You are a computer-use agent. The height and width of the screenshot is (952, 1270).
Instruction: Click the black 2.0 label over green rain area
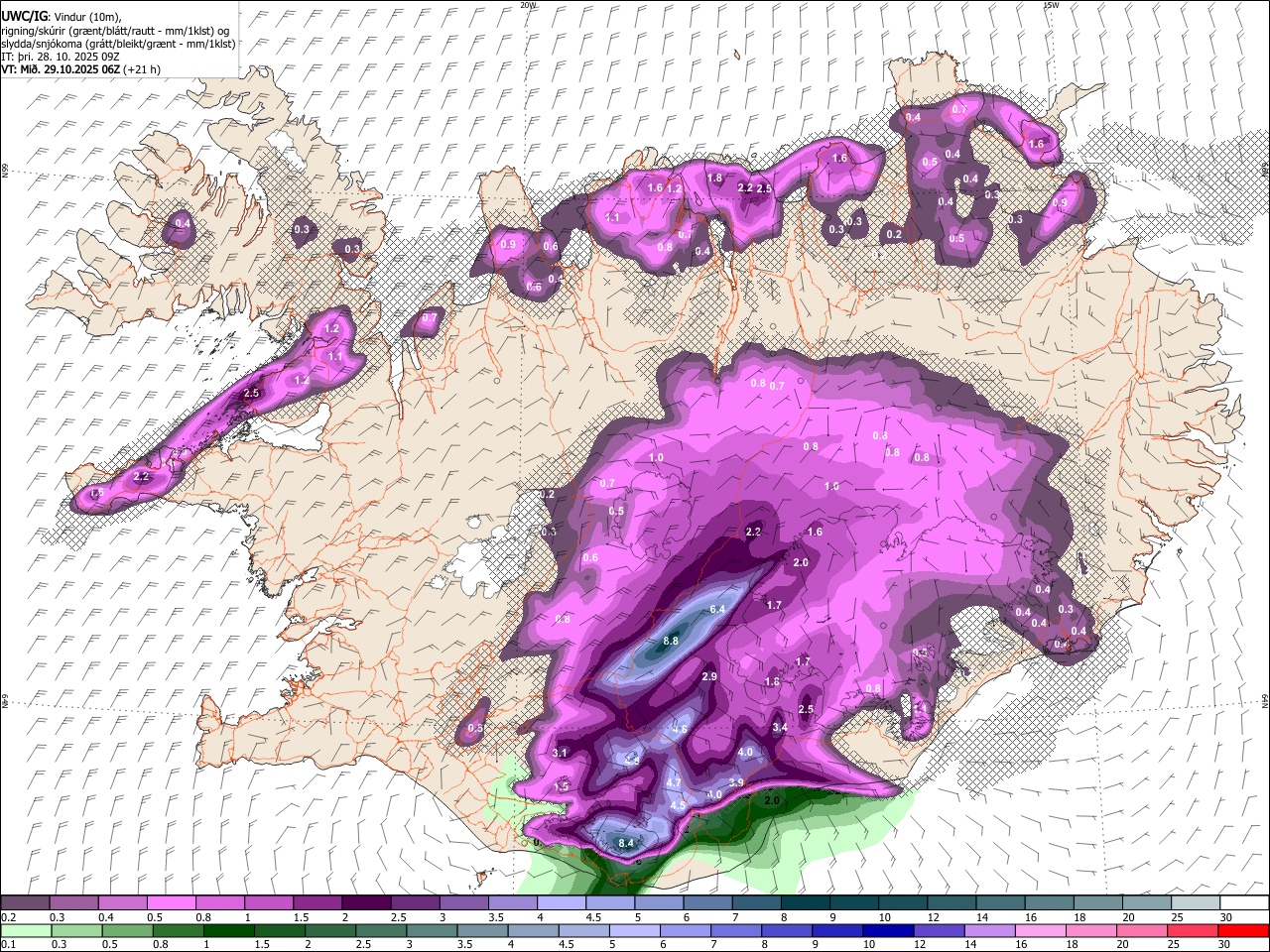pyautogui.click(x=773, y=801)
